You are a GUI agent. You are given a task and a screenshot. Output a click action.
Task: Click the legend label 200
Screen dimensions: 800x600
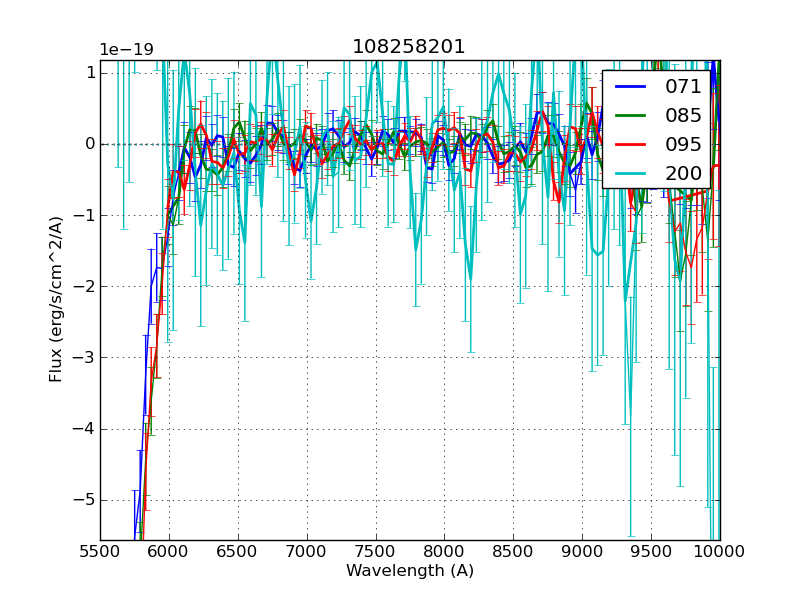[683, 173]
